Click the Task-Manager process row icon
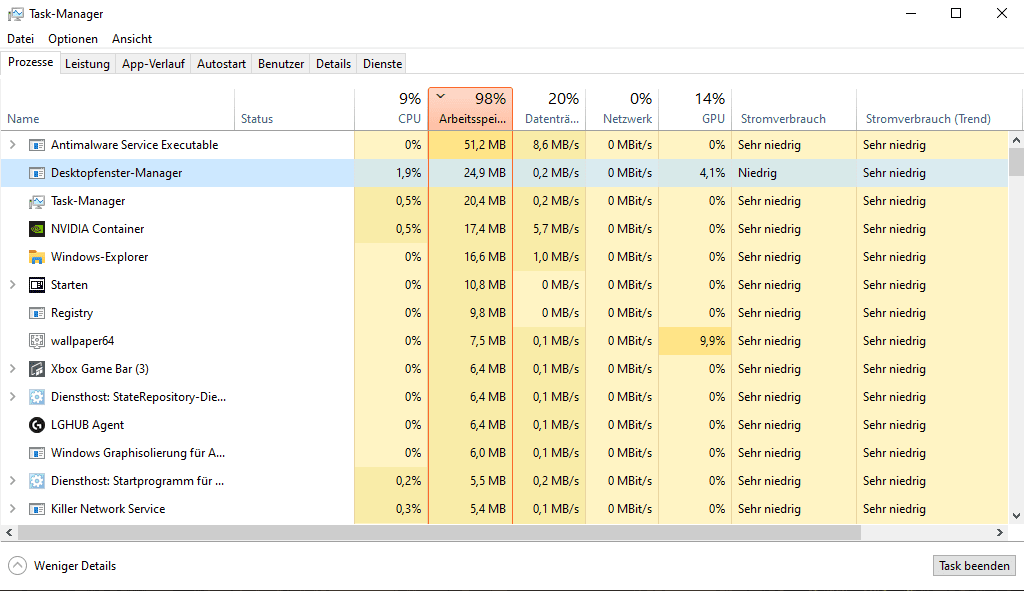1024x591 pixels. pos(37,201)
